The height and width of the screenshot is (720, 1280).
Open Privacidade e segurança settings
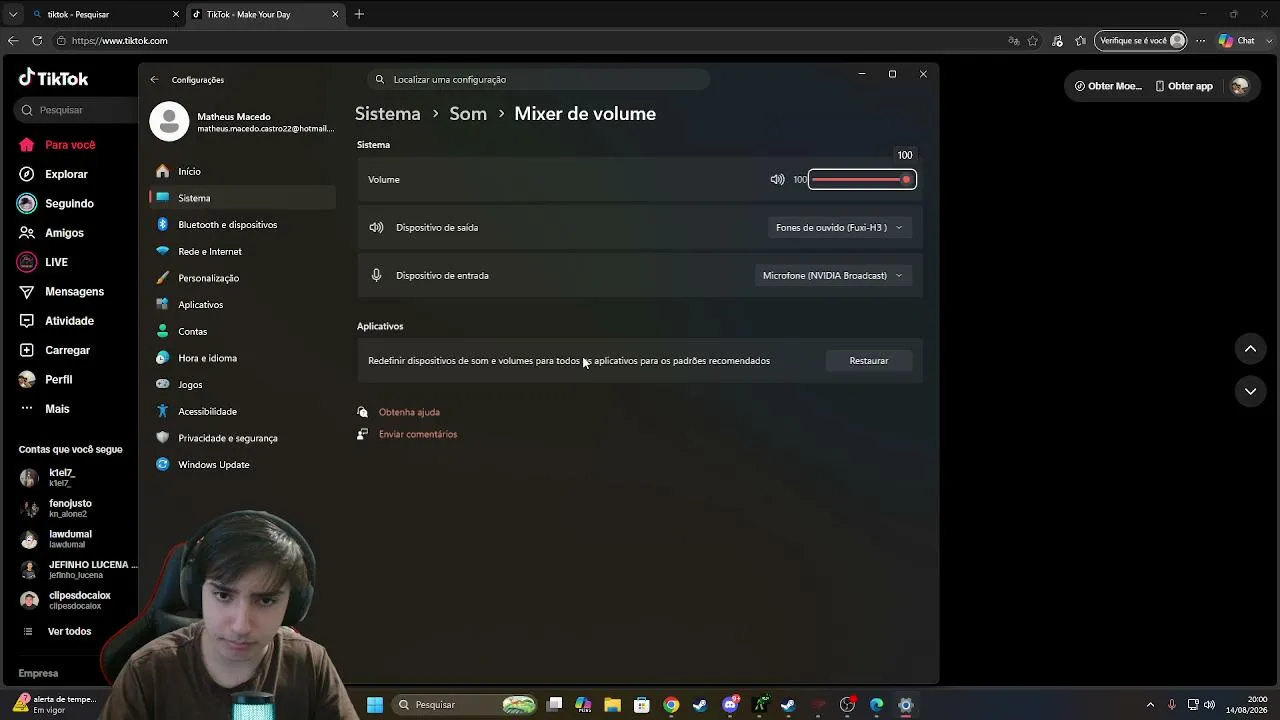pyautogui.click(x=227, y=438)
